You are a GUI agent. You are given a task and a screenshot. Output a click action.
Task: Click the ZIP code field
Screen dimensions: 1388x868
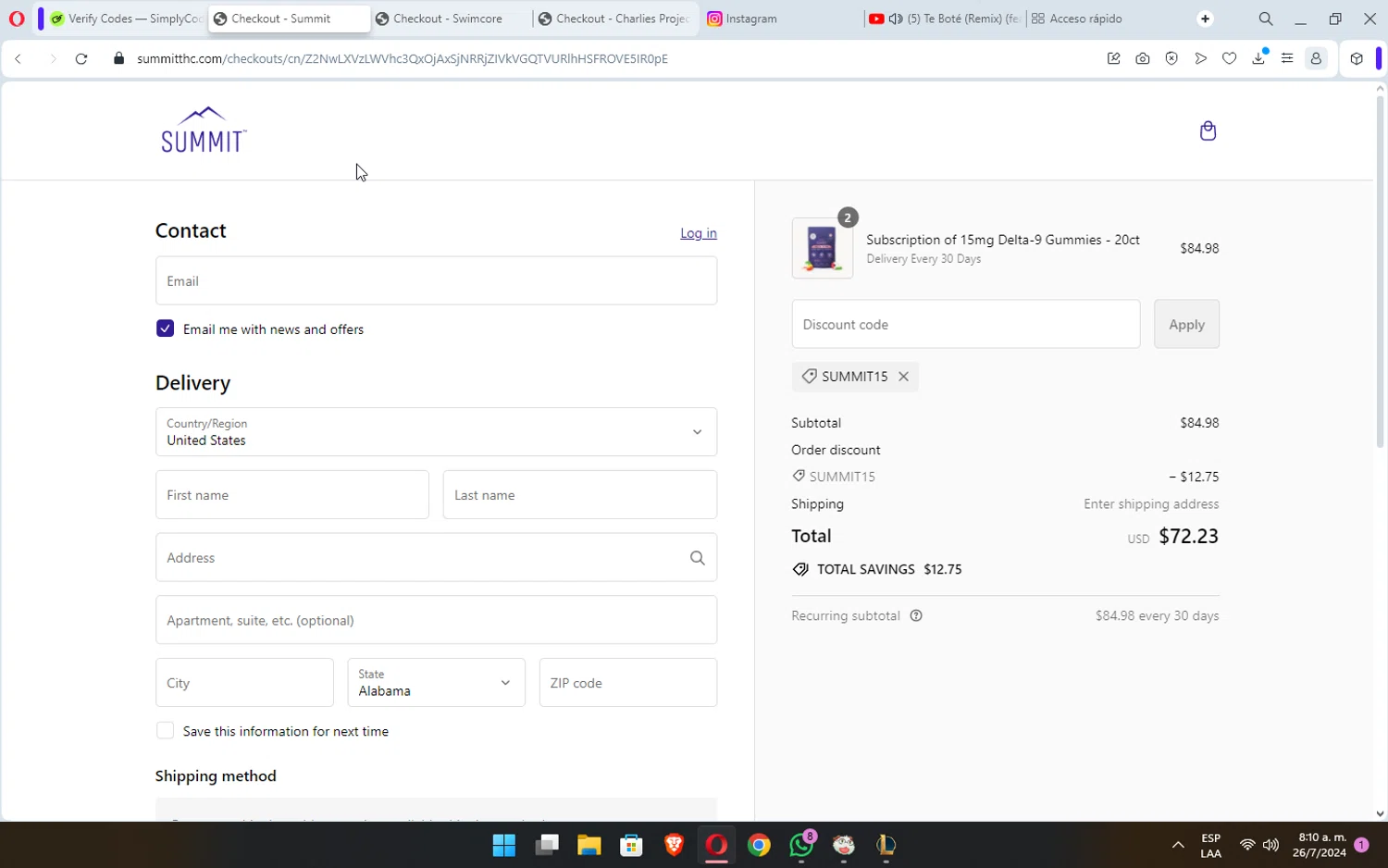[628, 683]
